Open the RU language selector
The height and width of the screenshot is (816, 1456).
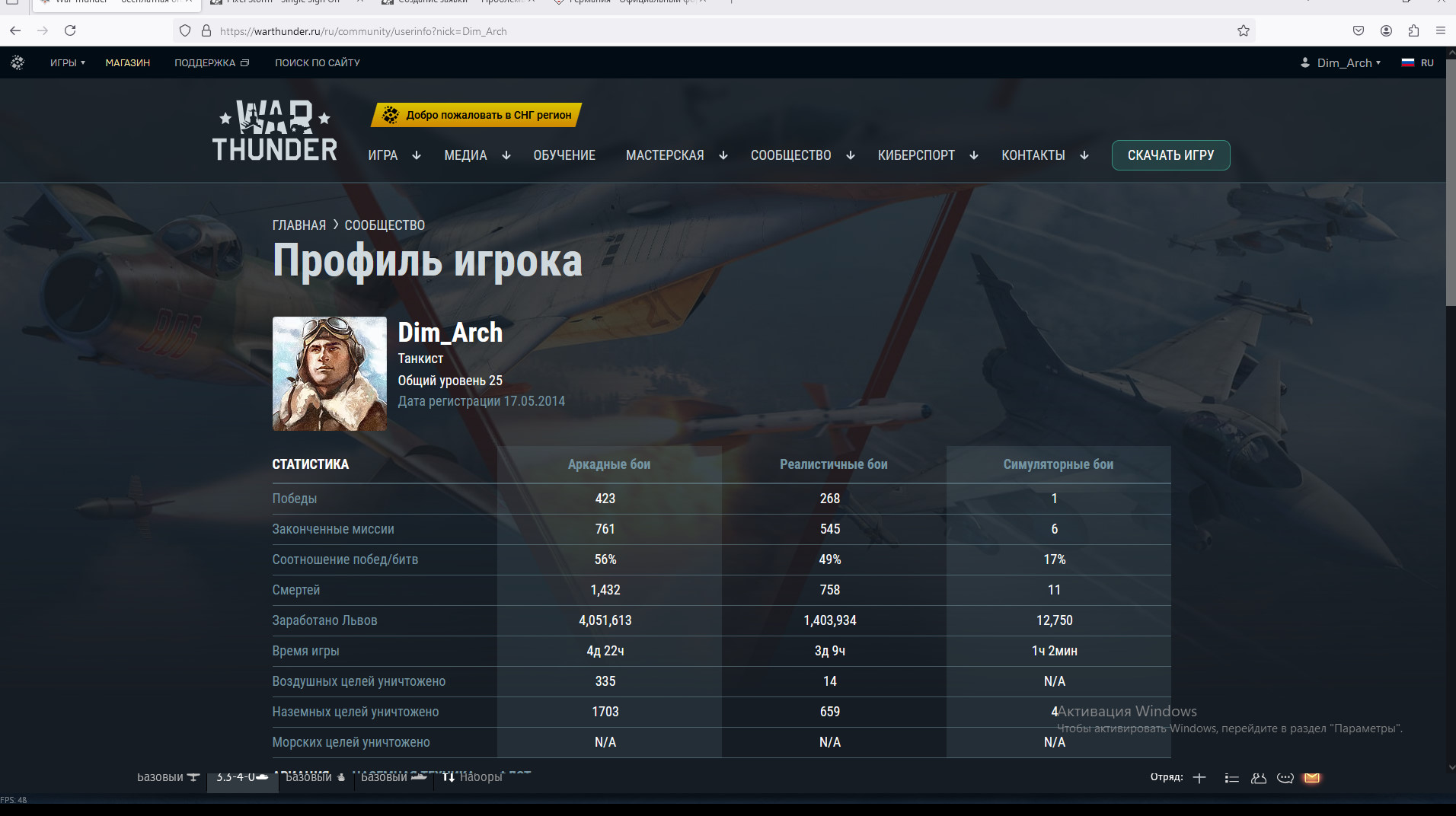(1427, 62)
